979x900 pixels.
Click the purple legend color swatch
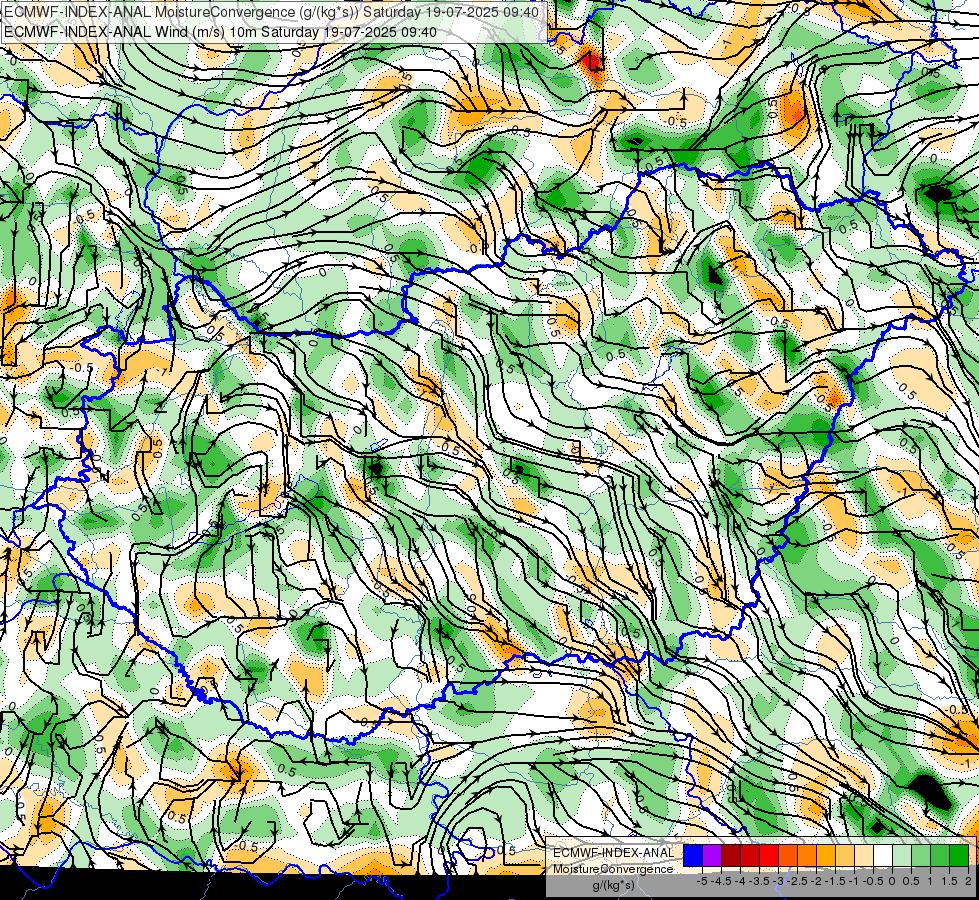712,855
